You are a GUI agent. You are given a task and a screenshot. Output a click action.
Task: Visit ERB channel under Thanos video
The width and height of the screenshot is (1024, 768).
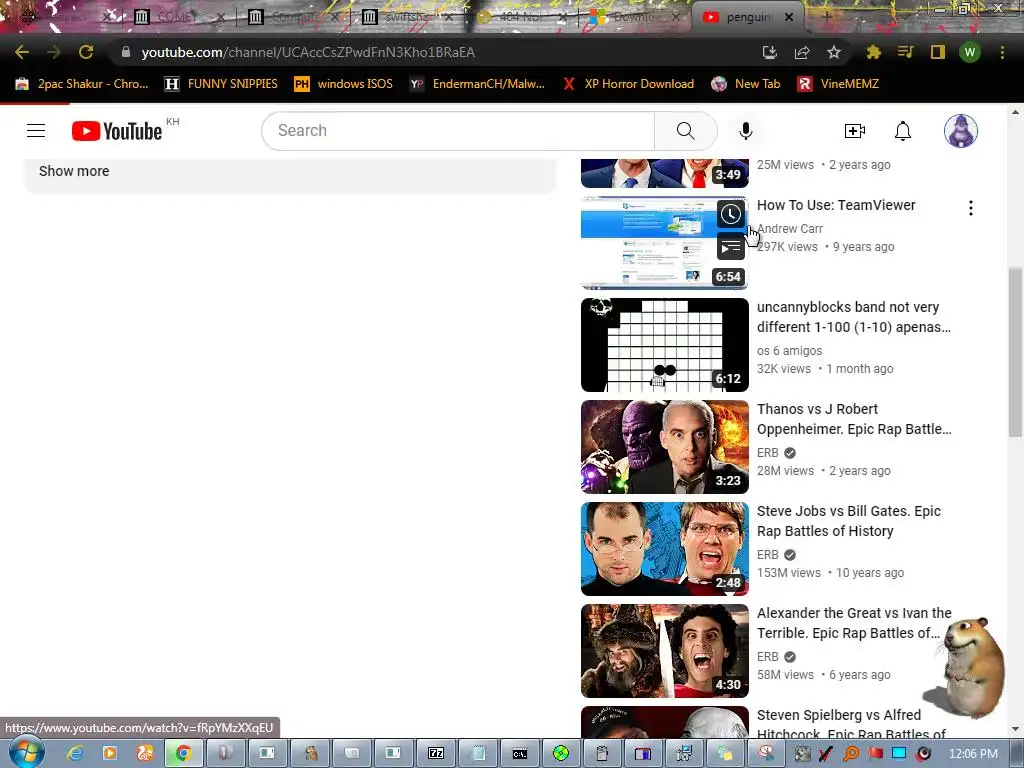[767, 453]
